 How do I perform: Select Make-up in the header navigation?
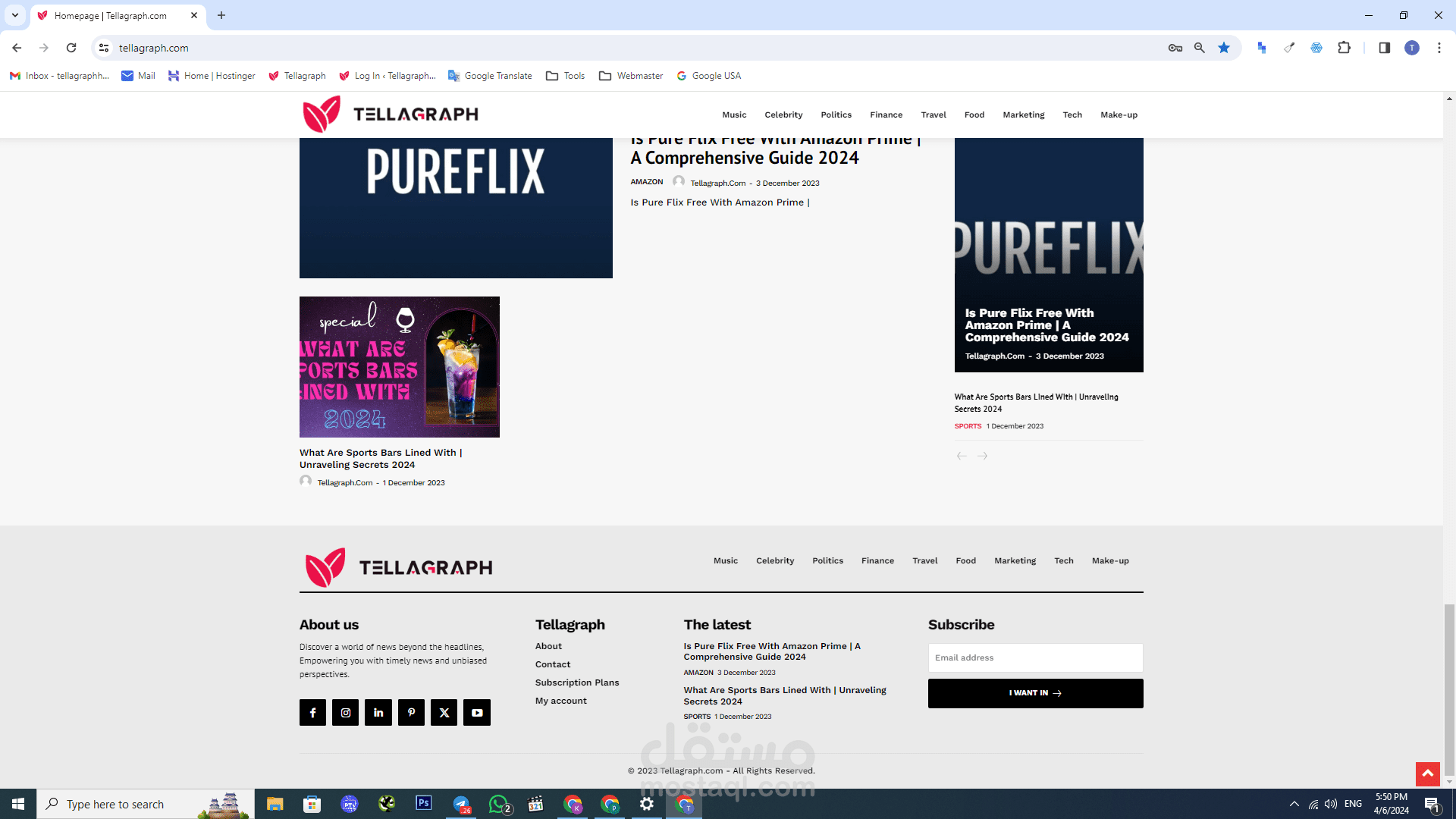(1119, 115)
